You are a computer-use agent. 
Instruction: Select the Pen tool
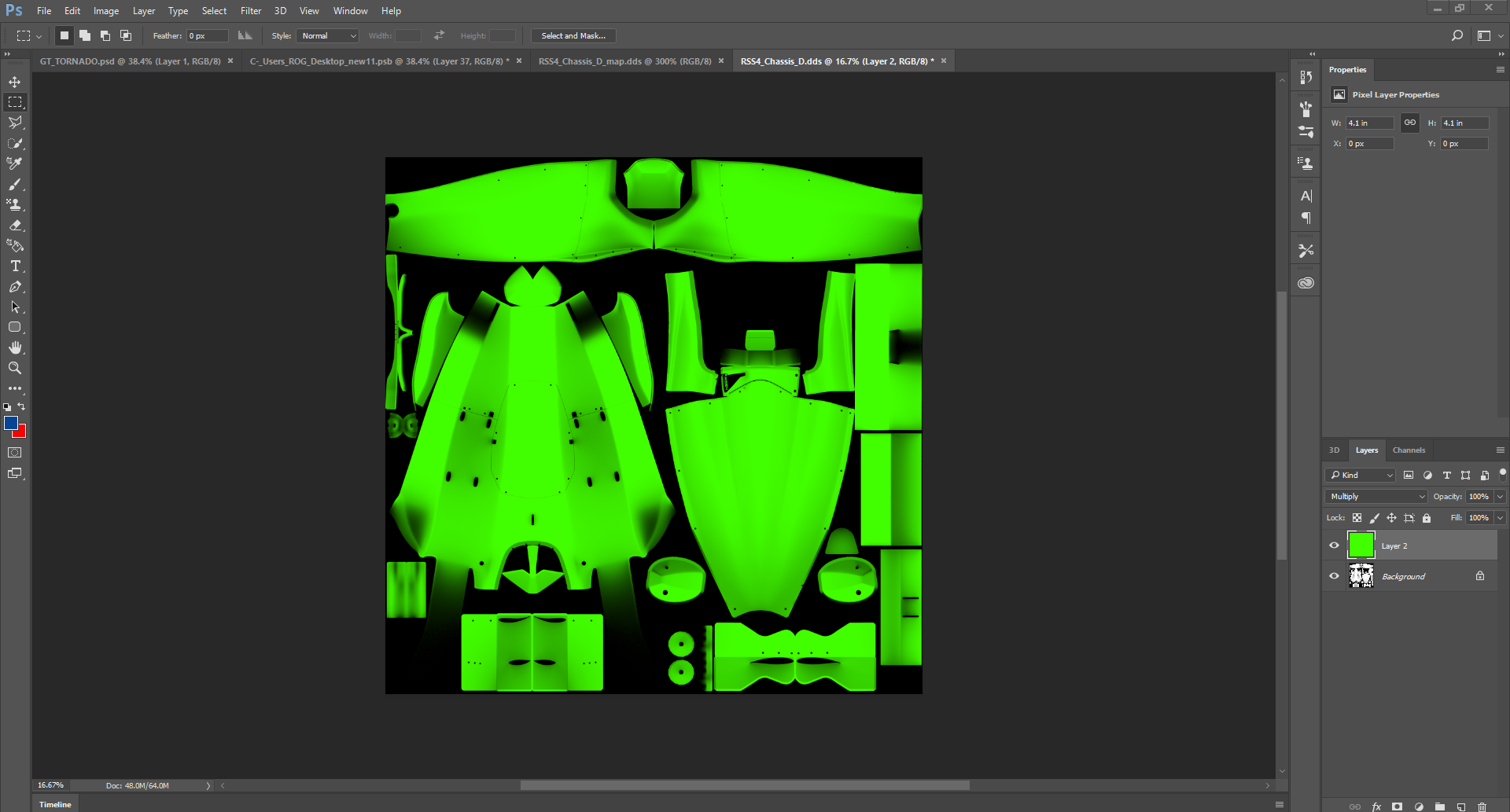15,286
